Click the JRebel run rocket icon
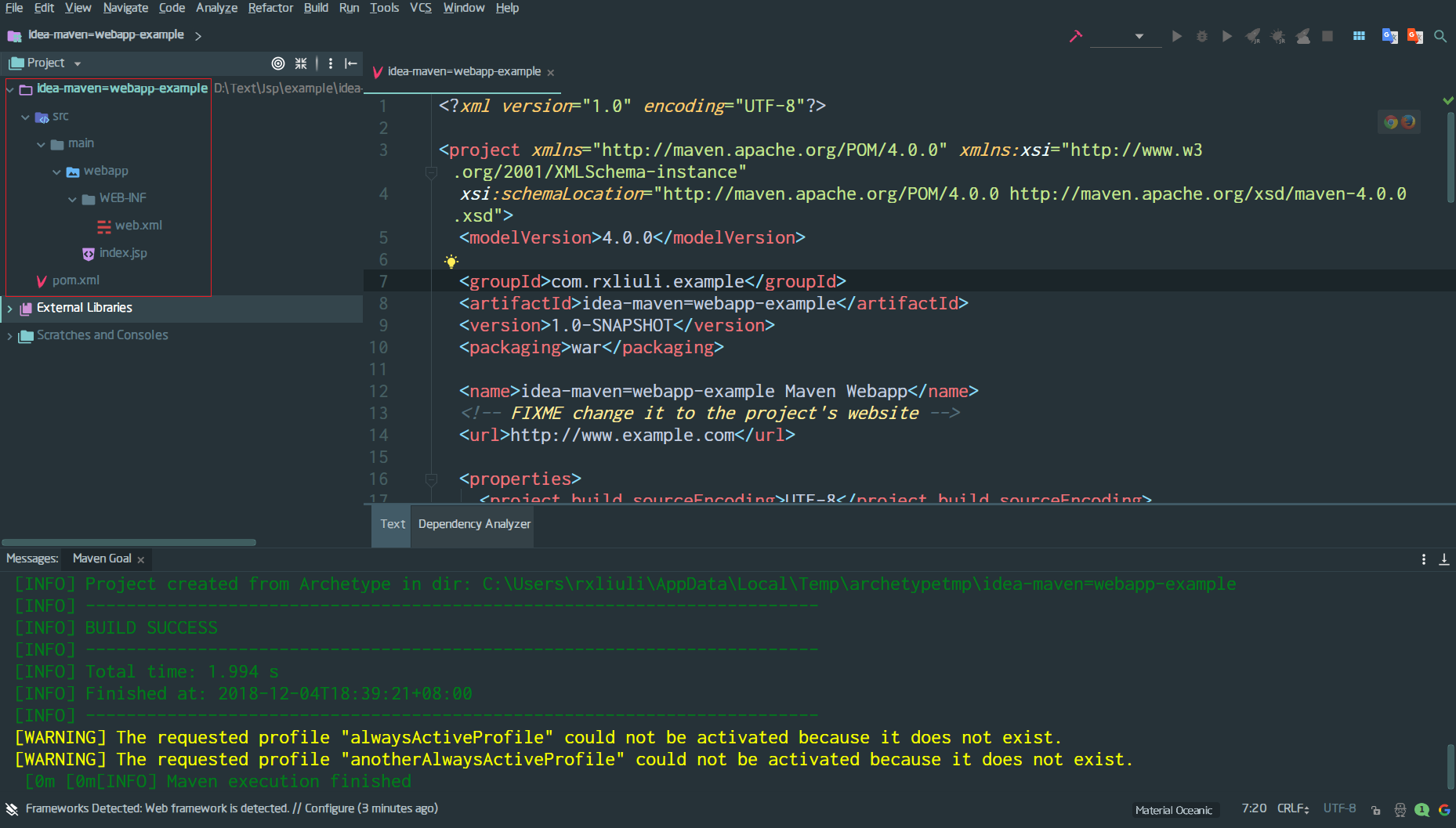 point(1253,36)
